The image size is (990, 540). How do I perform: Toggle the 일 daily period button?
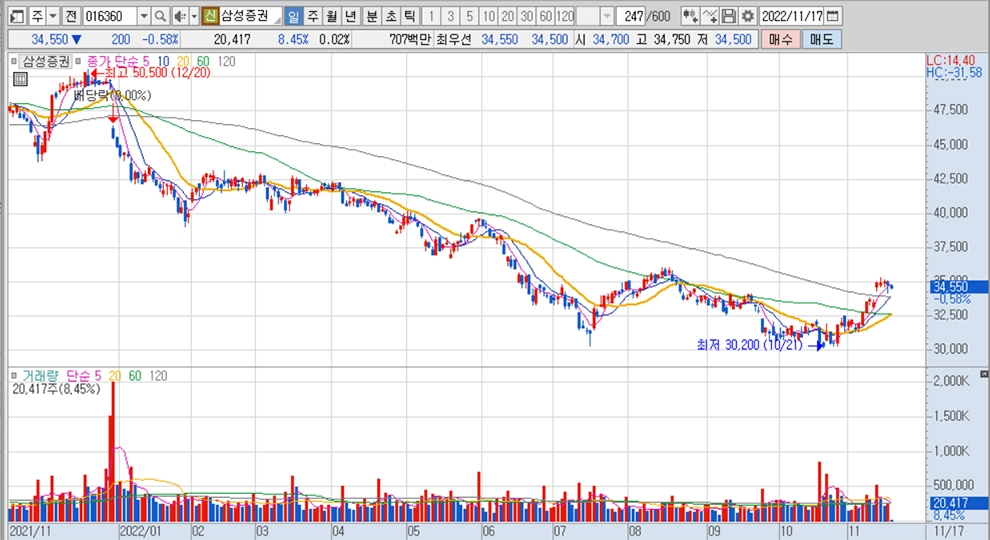292,16
